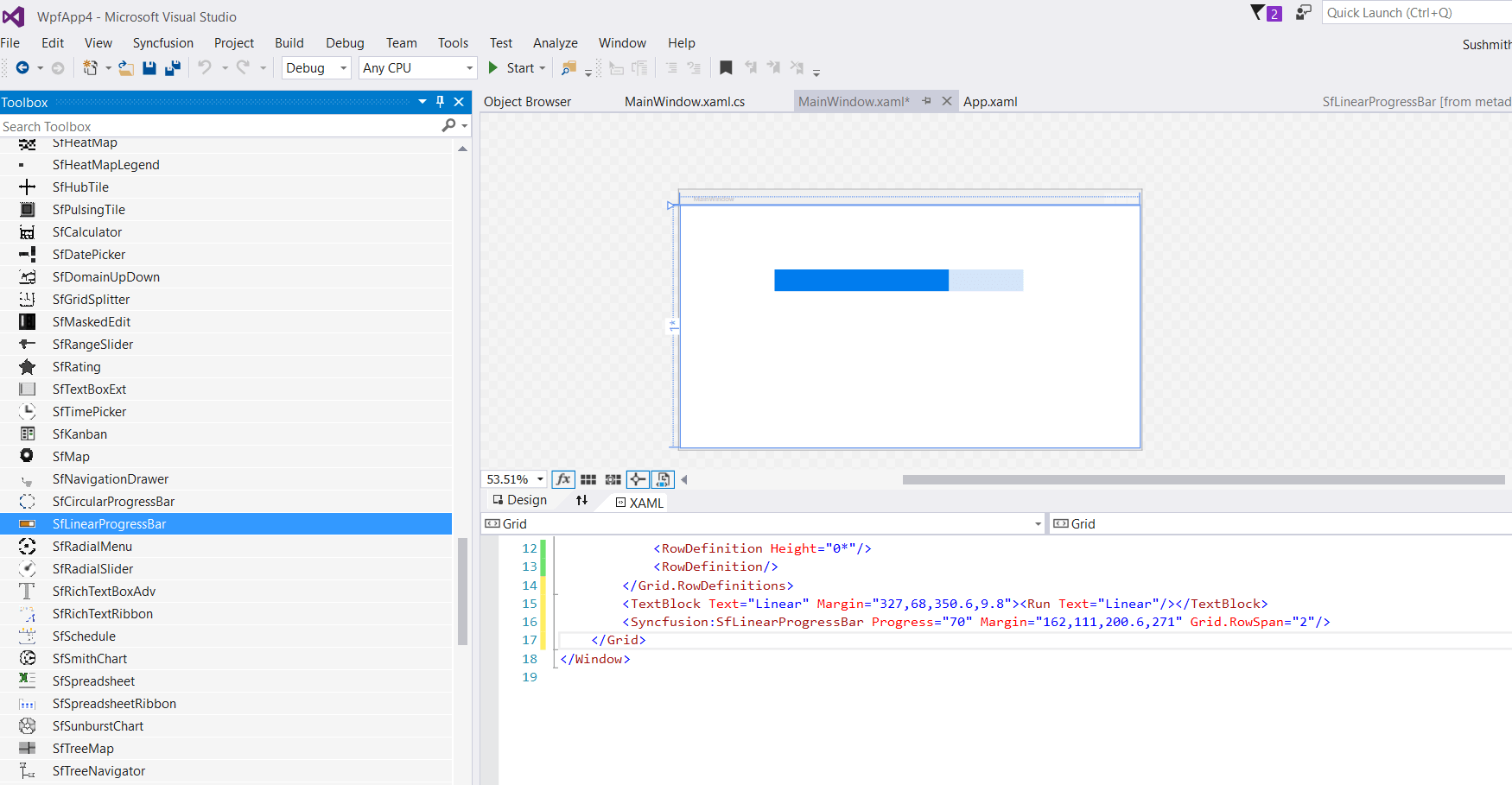Select the blue progress bar in the designer
Screen dimensions: 1512x785
[861, 280]
